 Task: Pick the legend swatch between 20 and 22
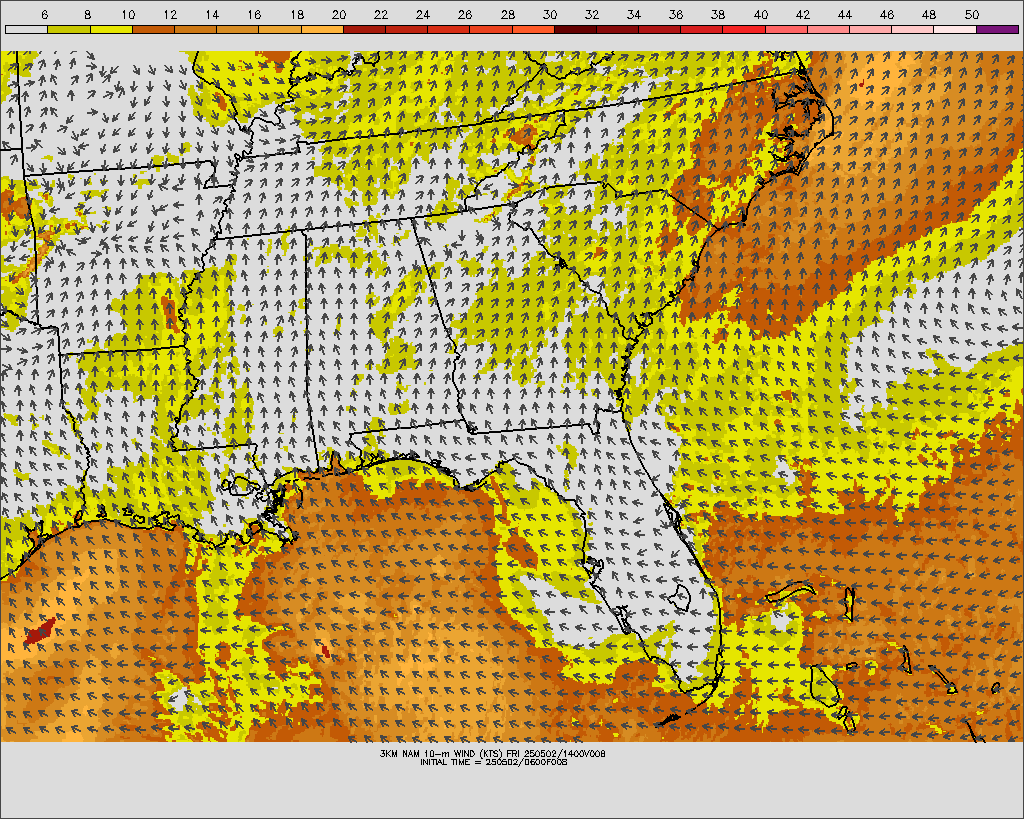[364, 29]
